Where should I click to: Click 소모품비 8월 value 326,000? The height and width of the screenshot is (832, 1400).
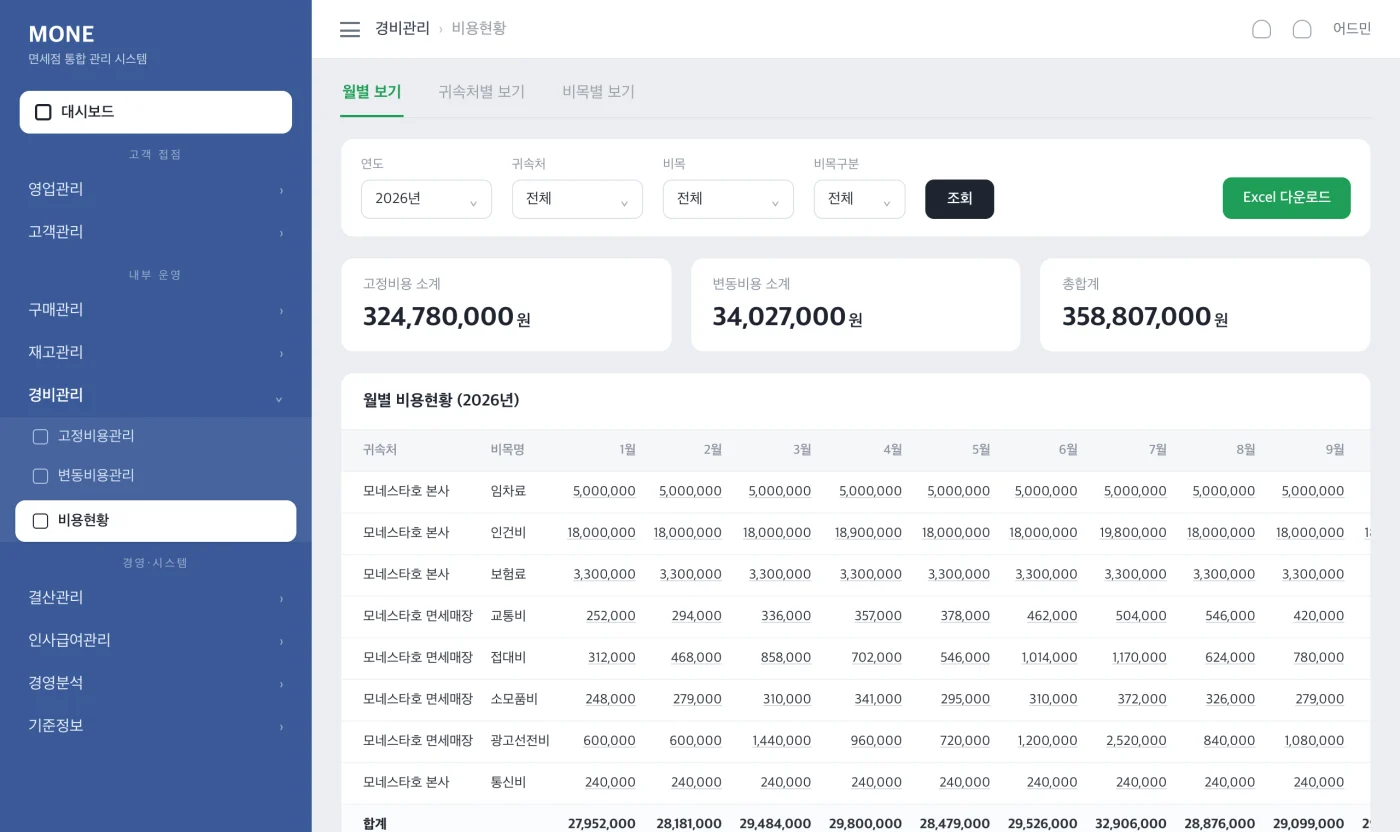1230,700
